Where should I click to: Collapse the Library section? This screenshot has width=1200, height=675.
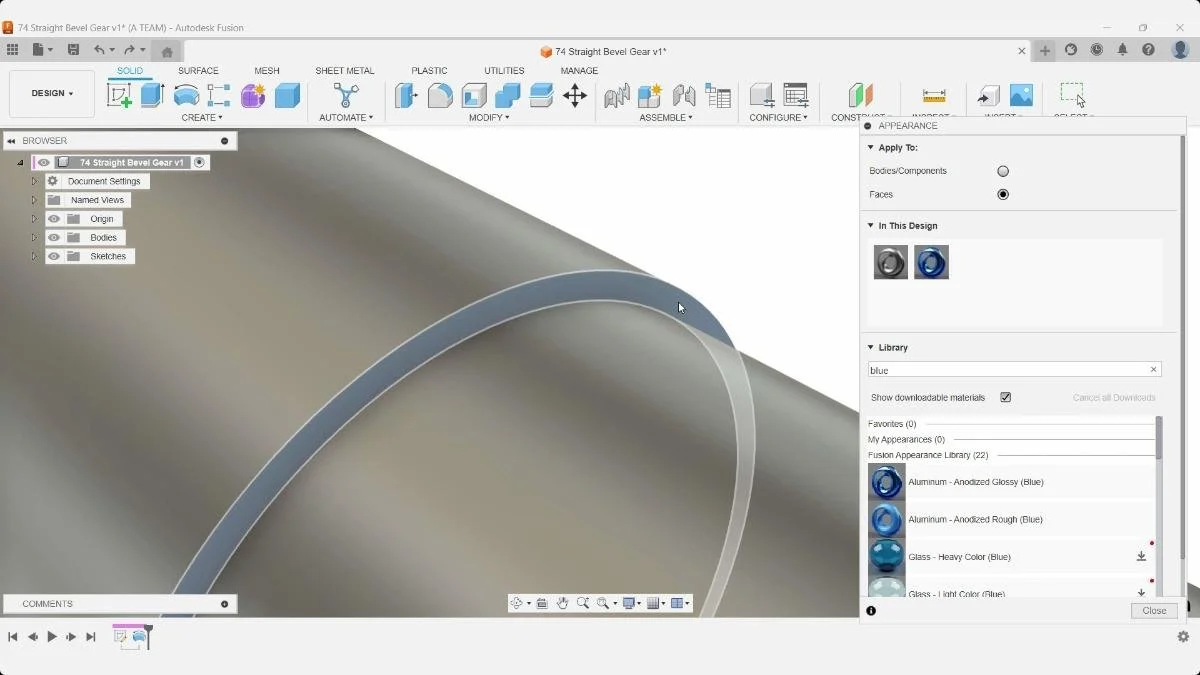click(x=871, y=348)
